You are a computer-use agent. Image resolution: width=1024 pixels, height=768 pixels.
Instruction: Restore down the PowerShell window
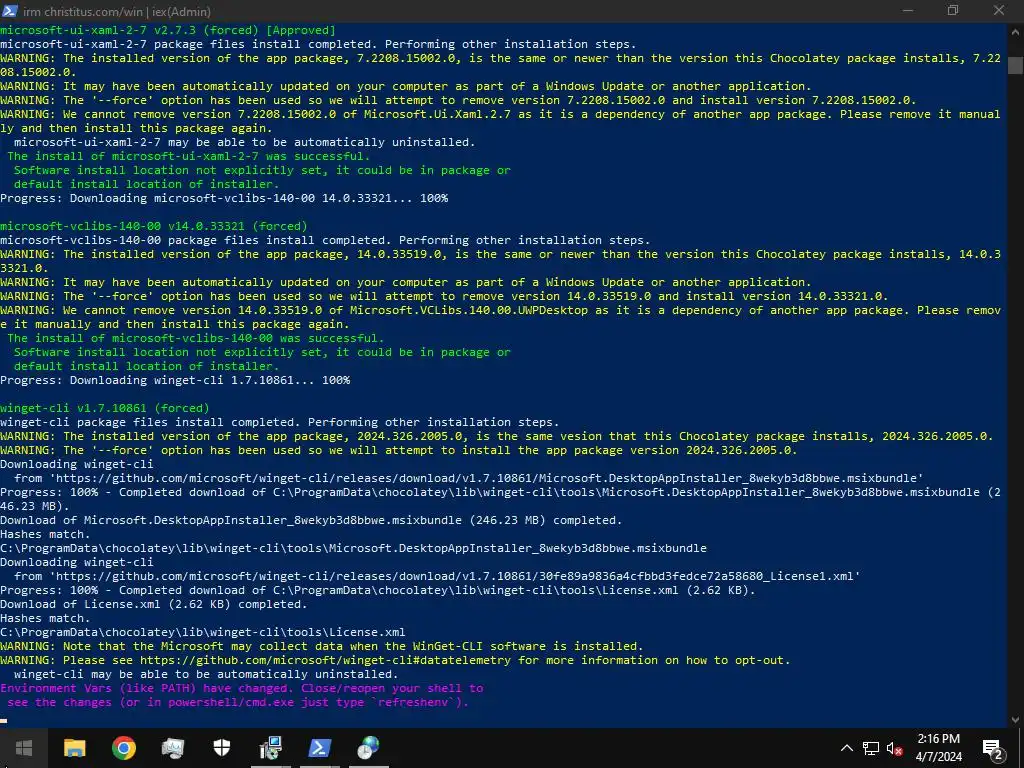(953, 10)
